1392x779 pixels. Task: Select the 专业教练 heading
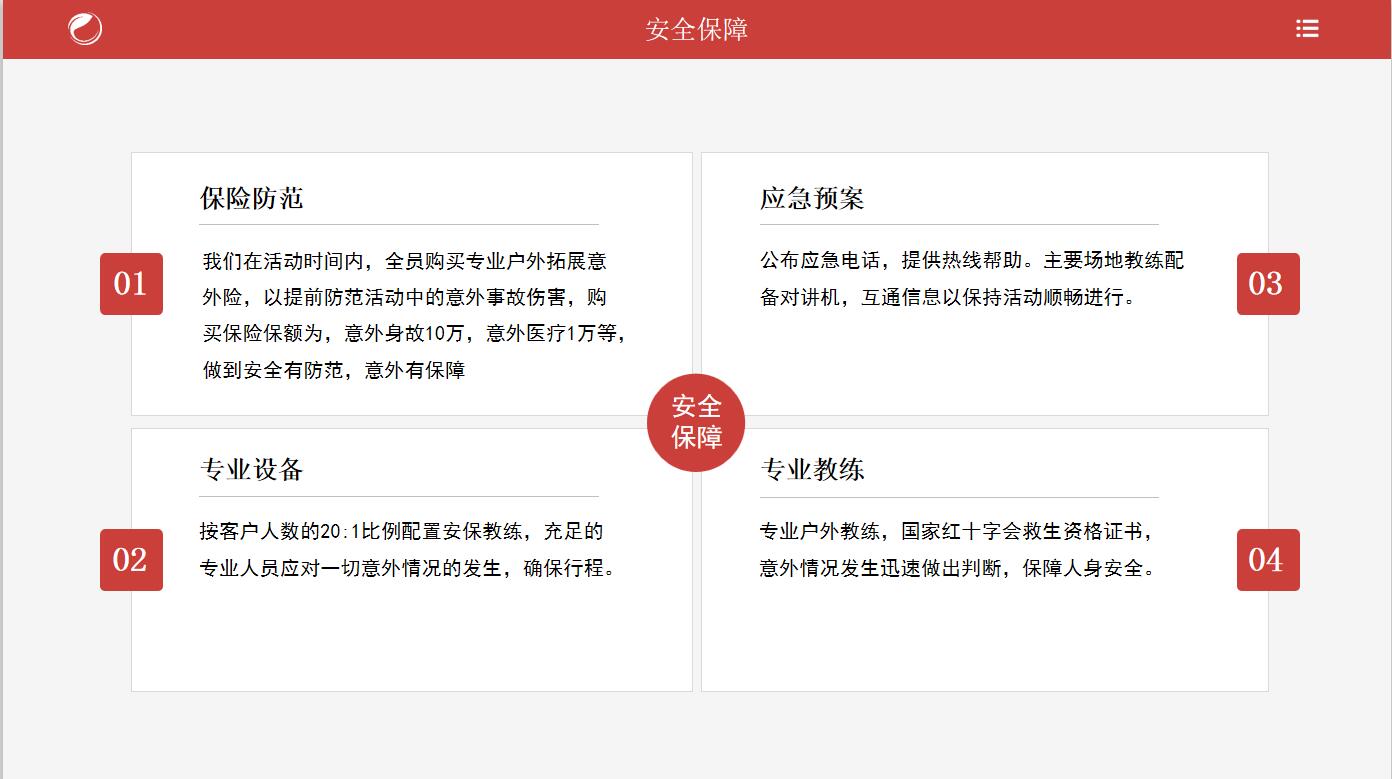coord(811,470)
